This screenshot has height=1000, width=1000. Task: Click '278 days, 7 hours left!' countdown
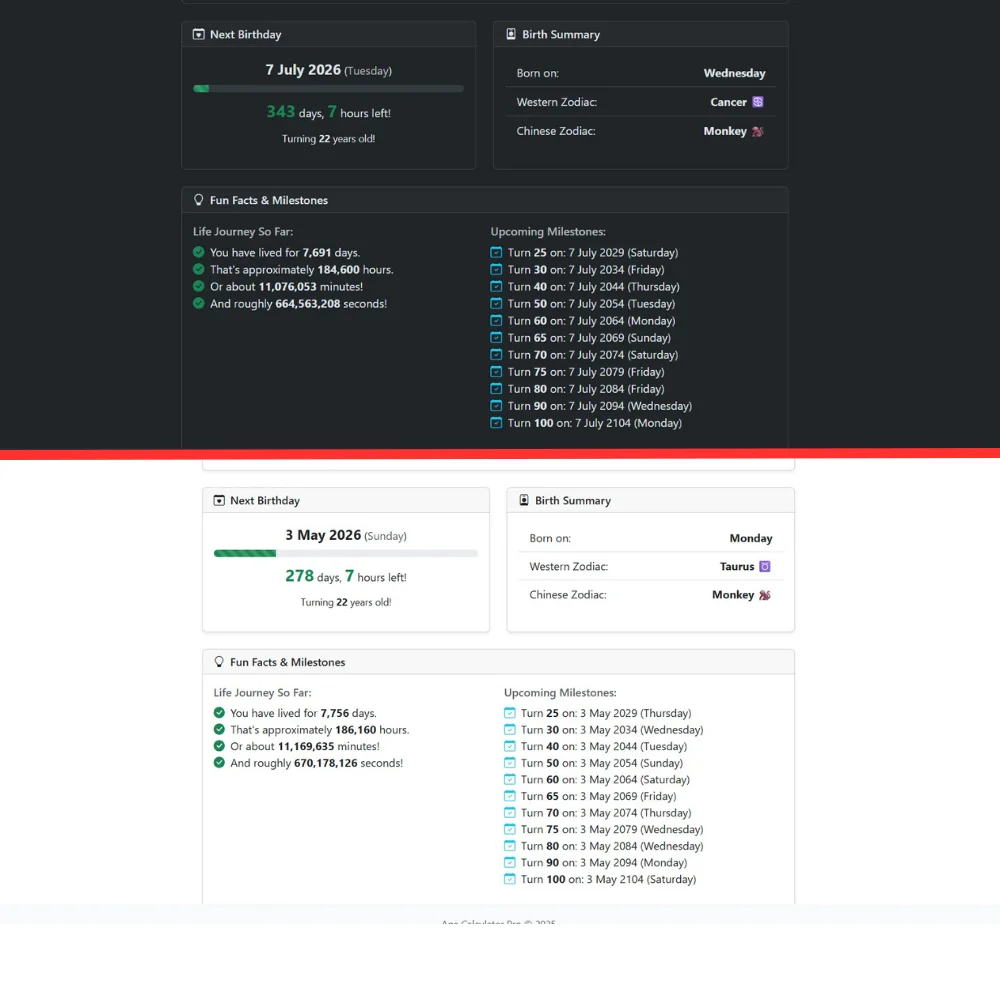click(346, 577)
